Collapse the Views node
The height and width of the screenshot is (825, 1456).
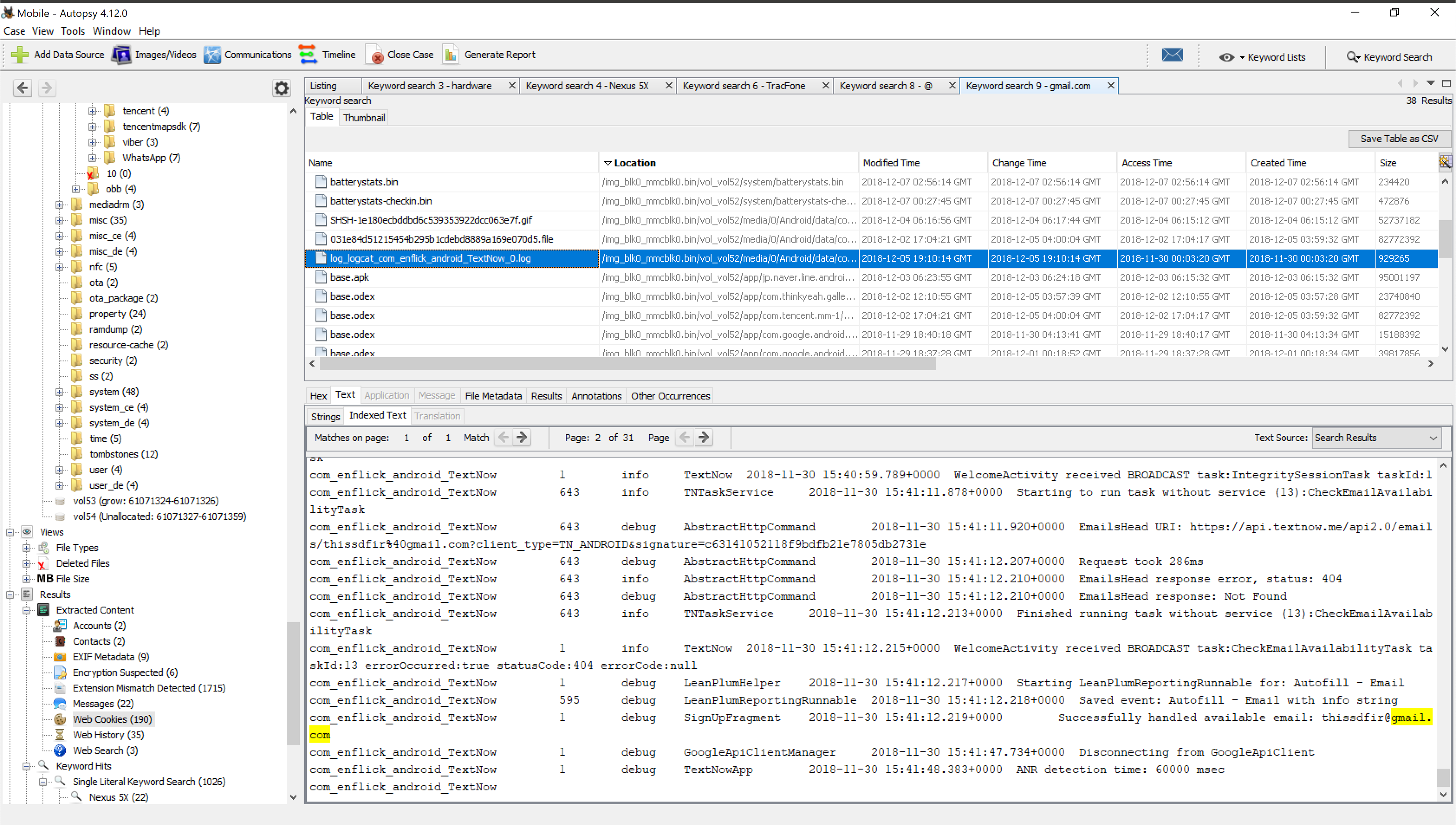click(10, 533)
